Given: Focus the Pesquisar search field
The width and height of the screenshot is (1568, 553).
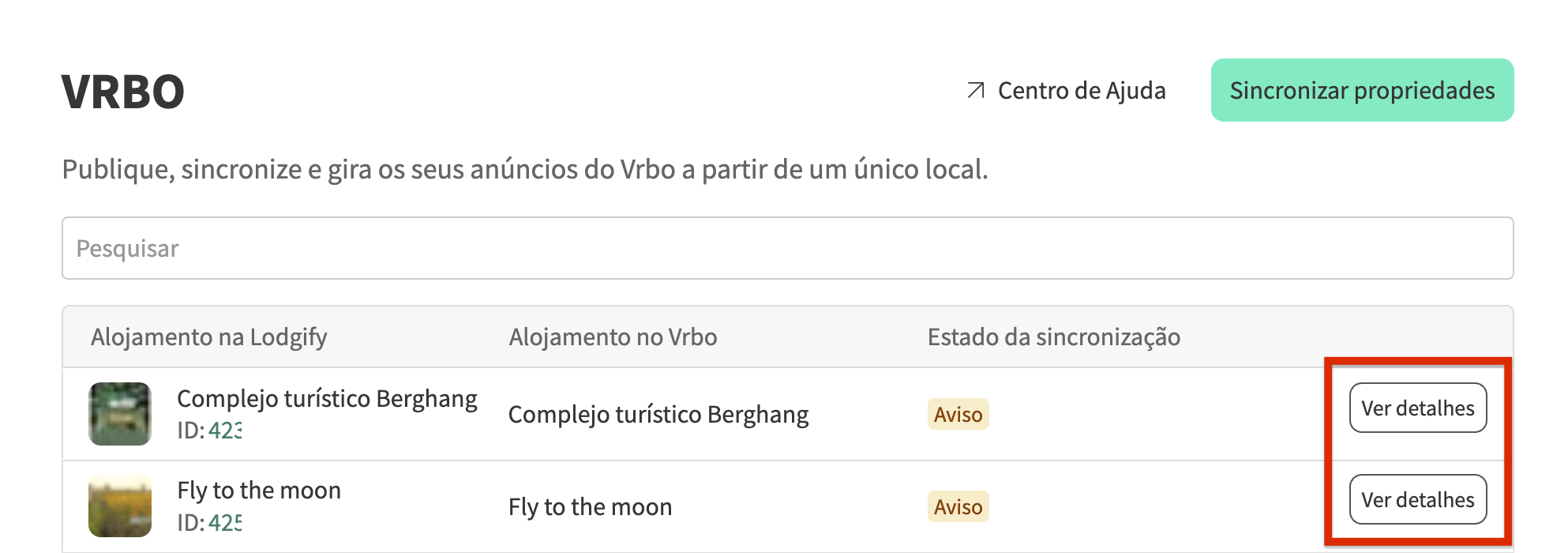Looking at the screenshot, I should tap(787, 248).
